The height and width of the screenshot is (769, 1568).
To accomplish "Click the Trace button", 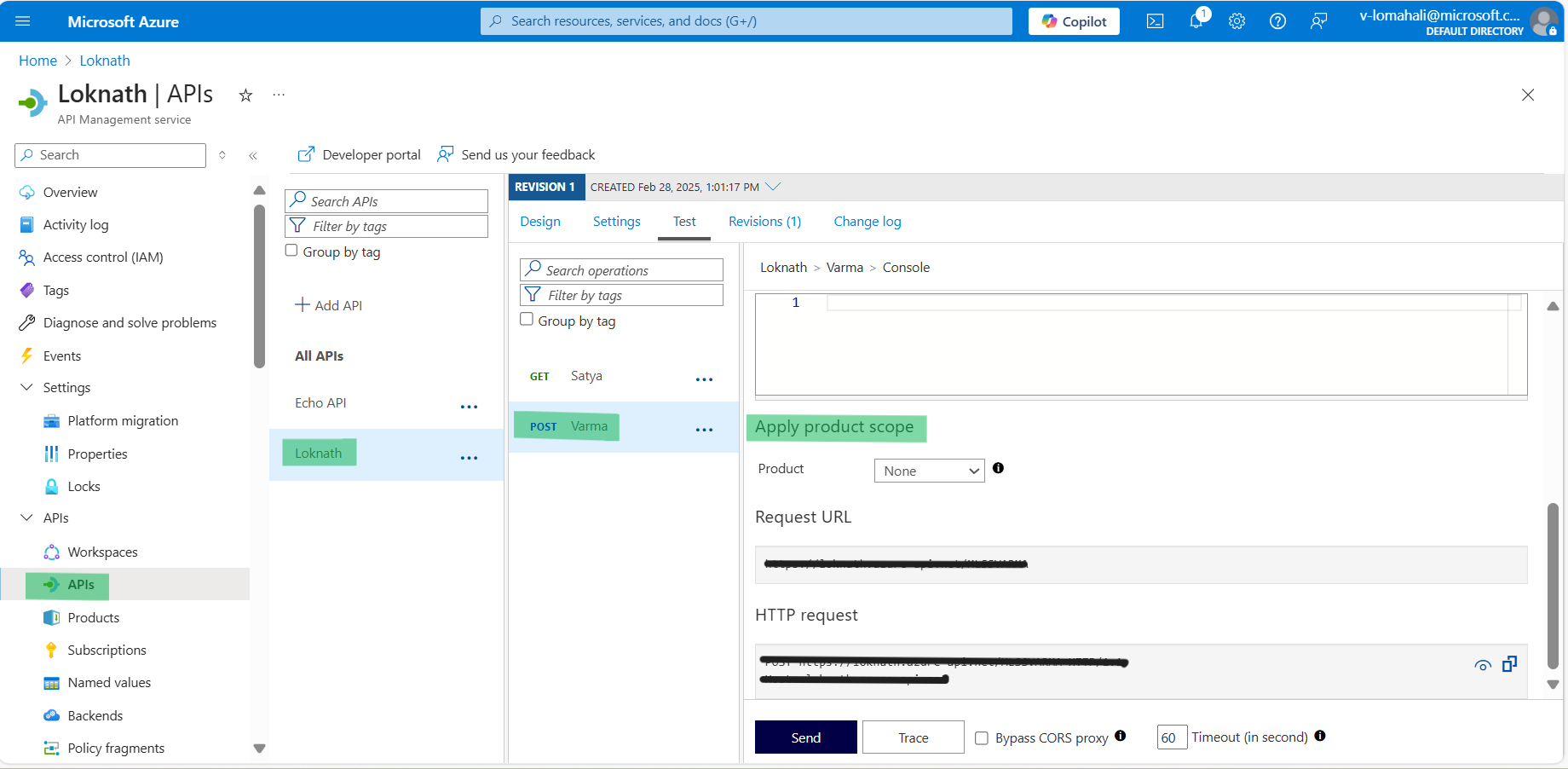I will [913, 737].
